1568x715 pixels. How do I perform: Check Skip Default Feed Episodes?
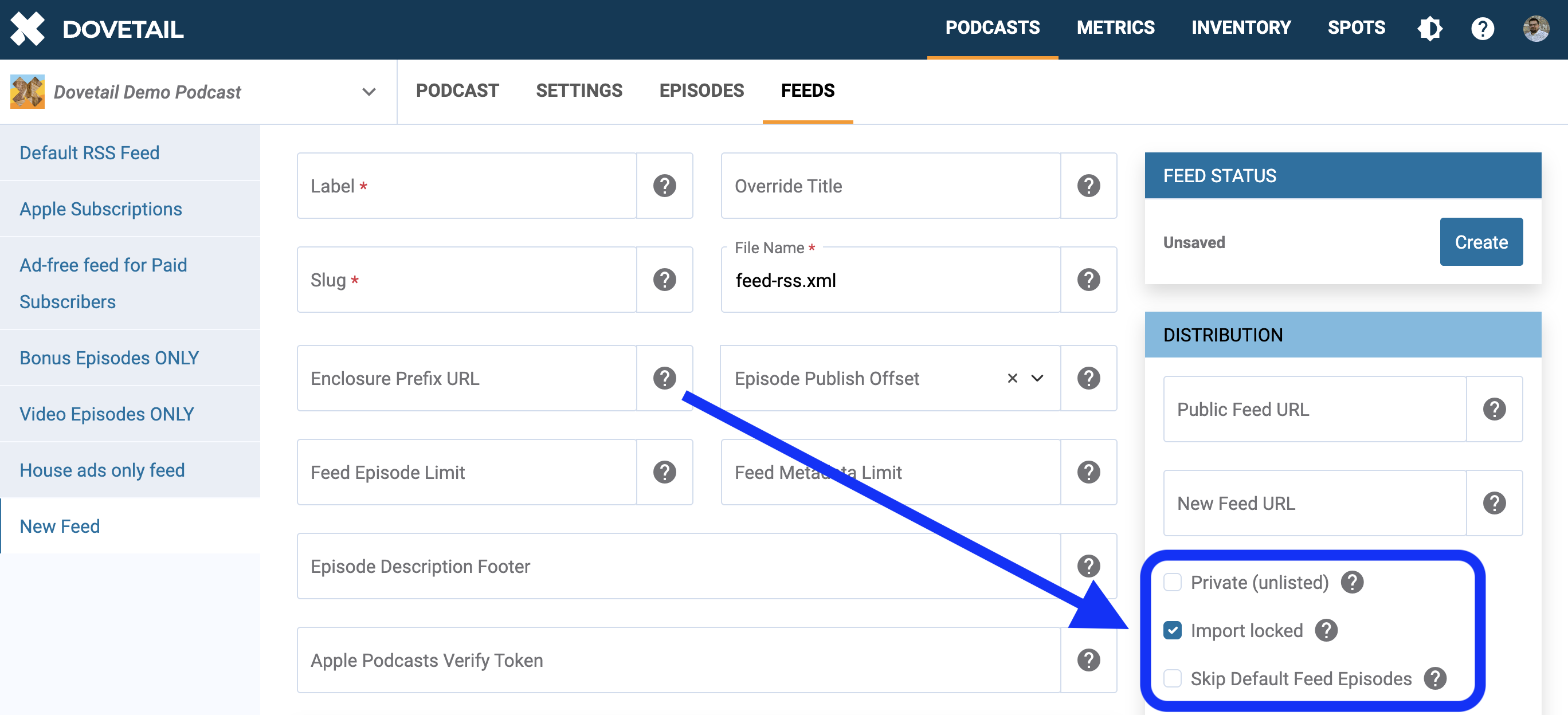(x=1173, y=678)
